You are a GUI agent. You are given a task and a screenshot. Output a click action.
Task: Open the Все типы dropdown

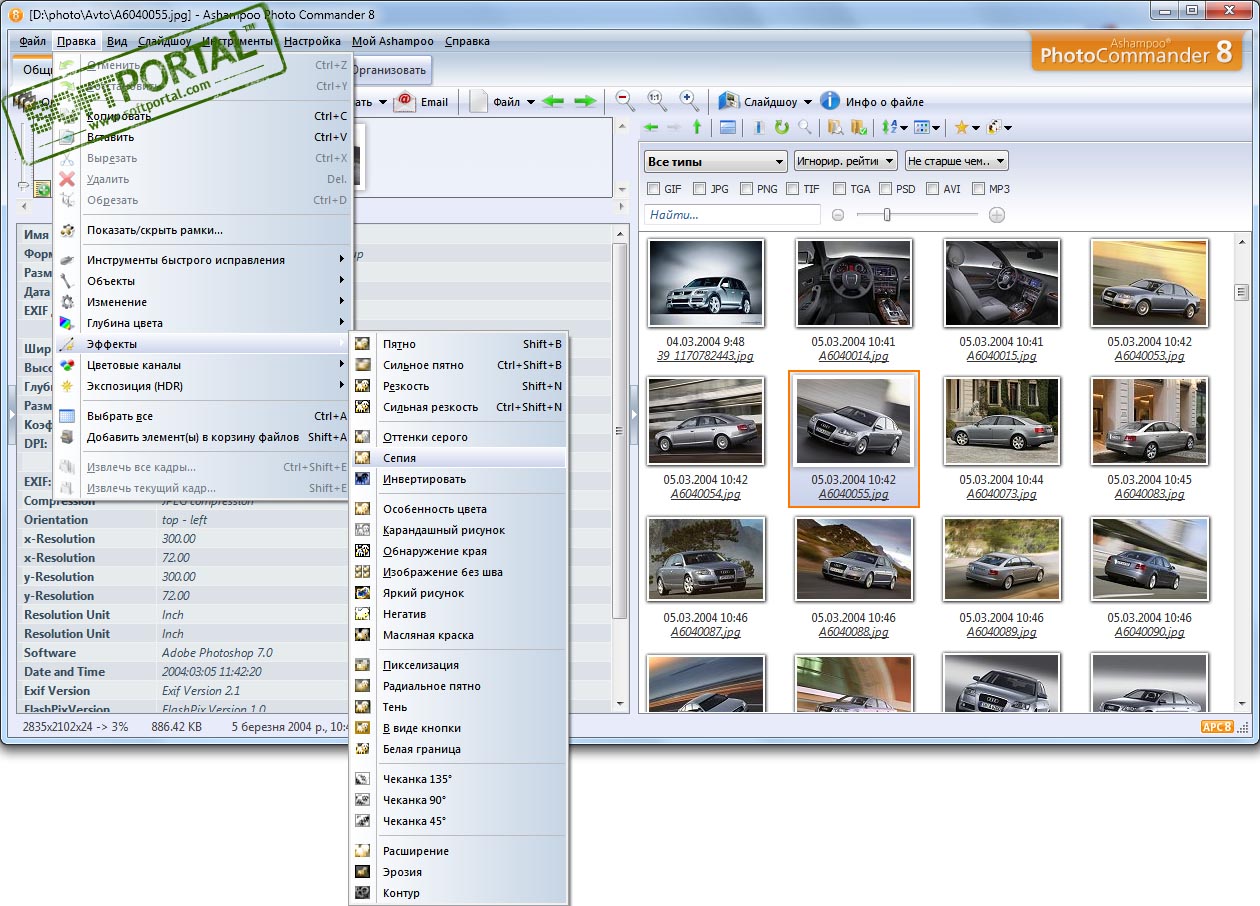pyautogui.click(x=716, y=161)
